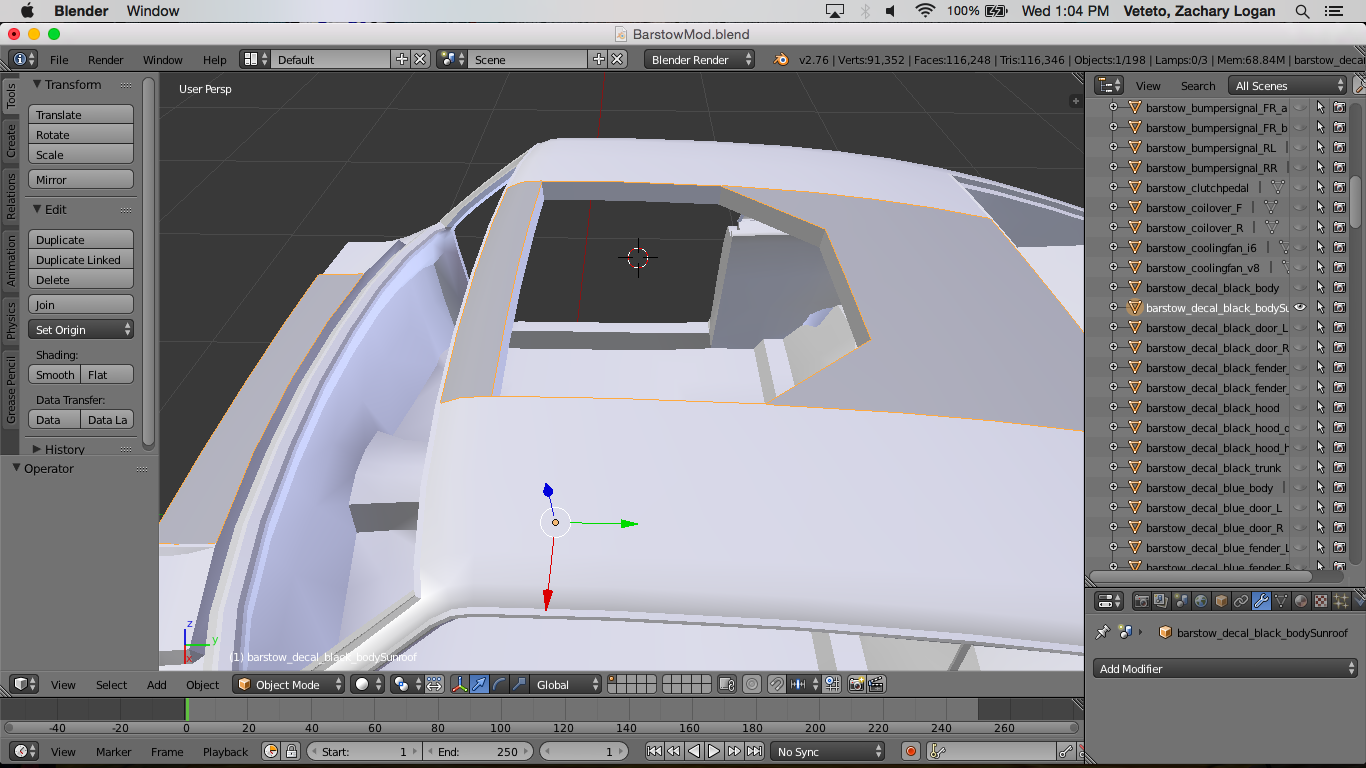Jump to the last frame of timeline

point(754,751)
